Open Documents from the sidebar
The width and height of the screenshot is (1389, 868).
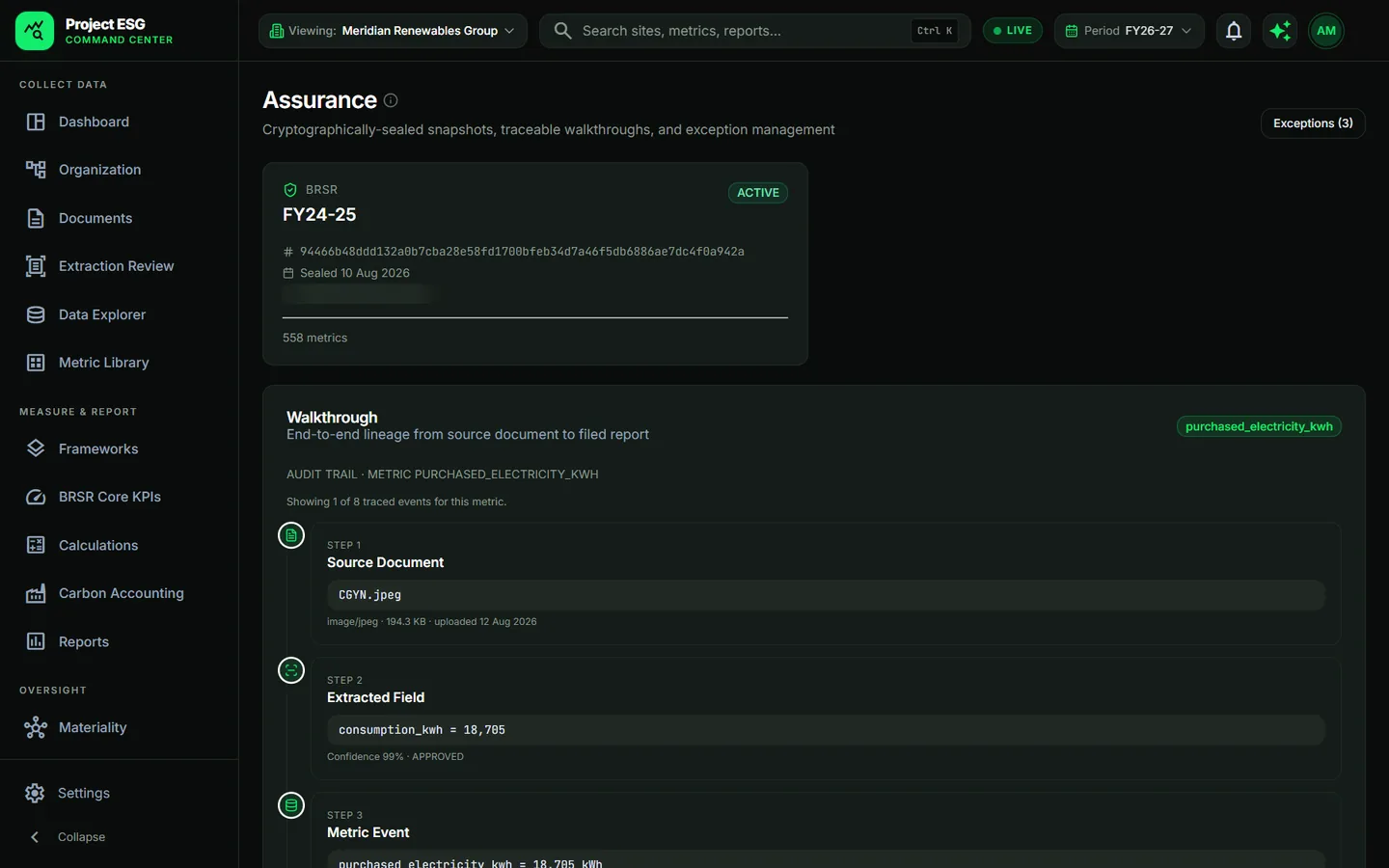pyautogui.click(x=95, y=218)
